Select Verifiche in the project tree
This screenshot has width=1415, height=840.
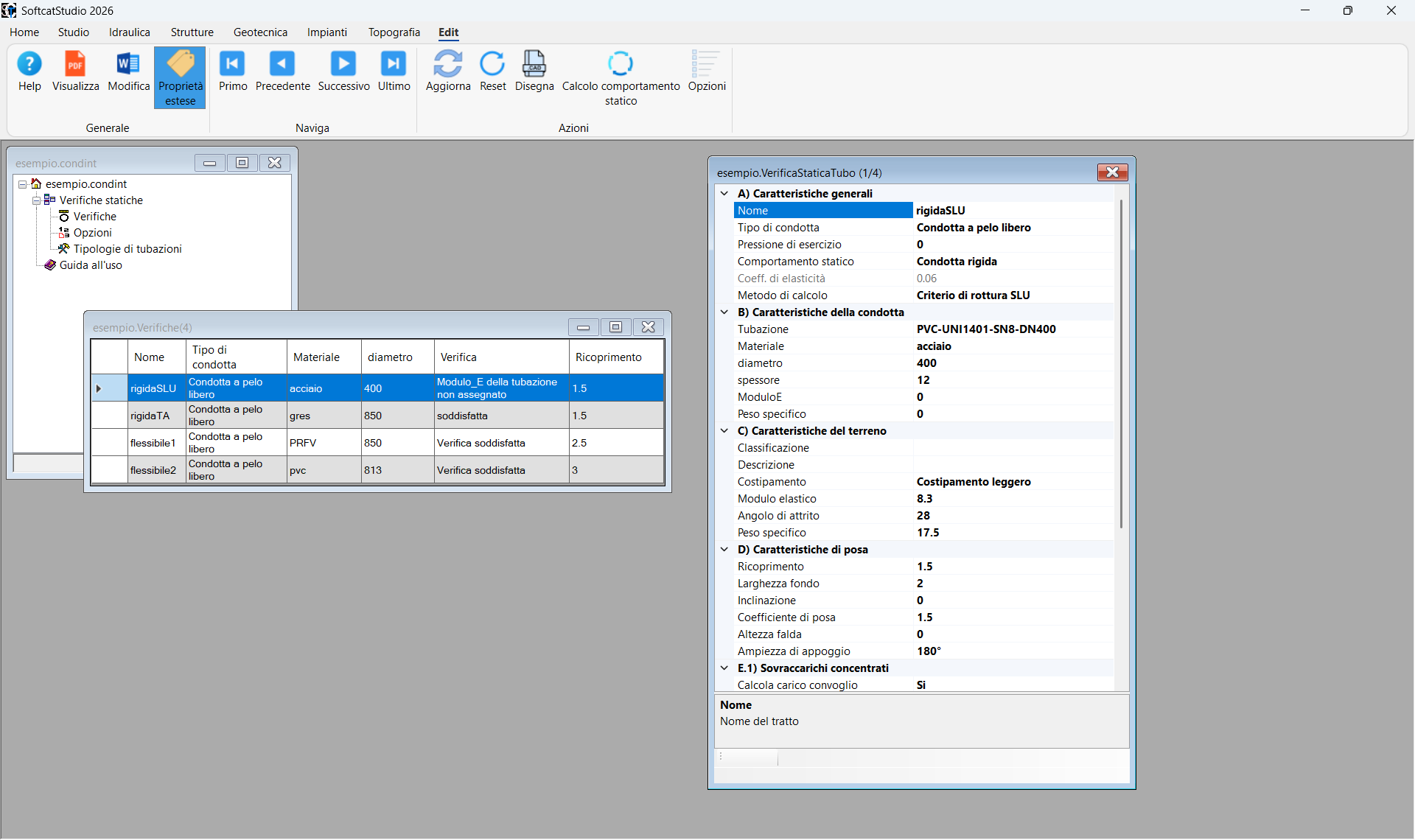point(95,217)
